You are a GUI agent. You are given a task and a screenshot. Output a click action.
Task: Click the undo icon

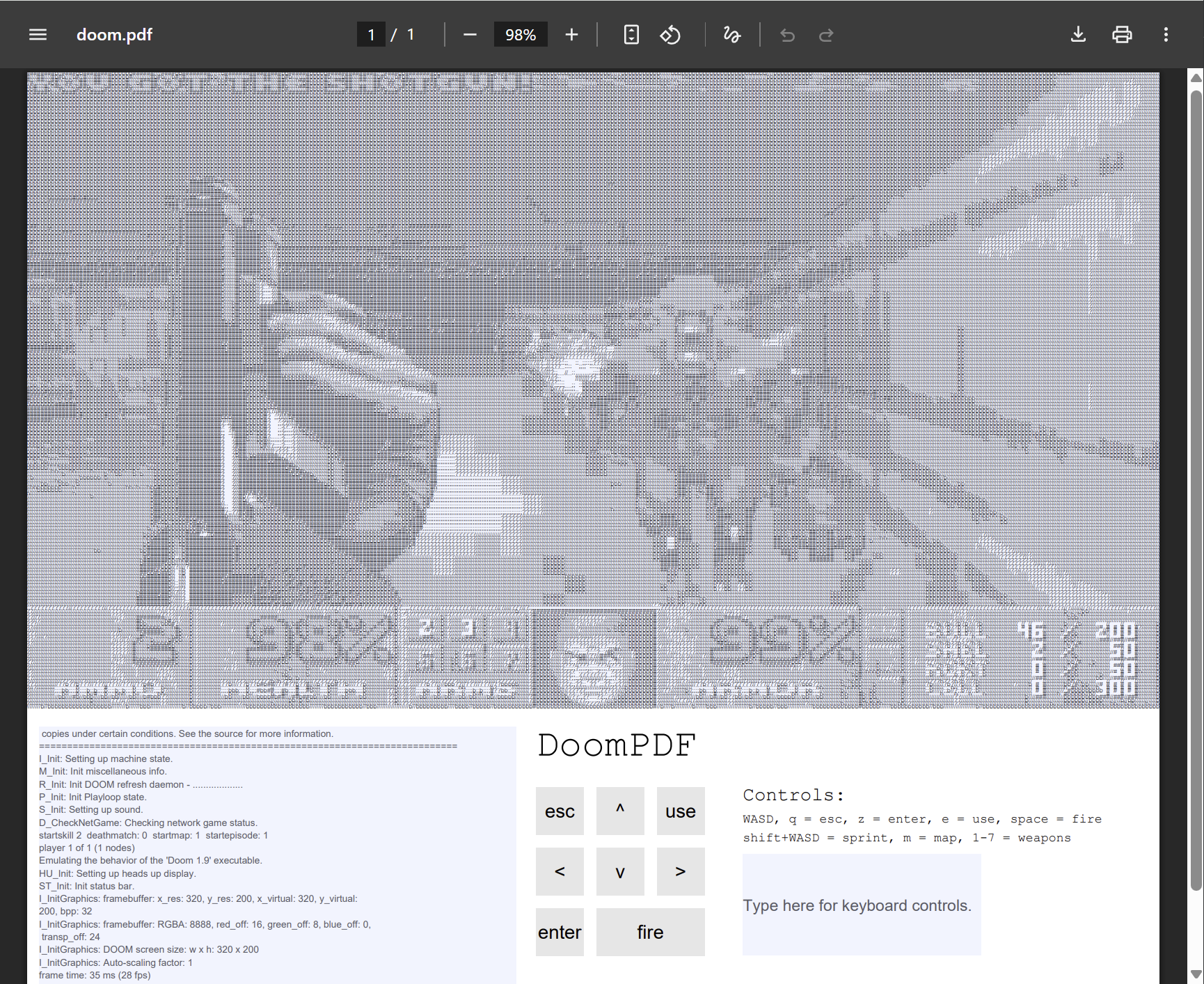point(786,34)
